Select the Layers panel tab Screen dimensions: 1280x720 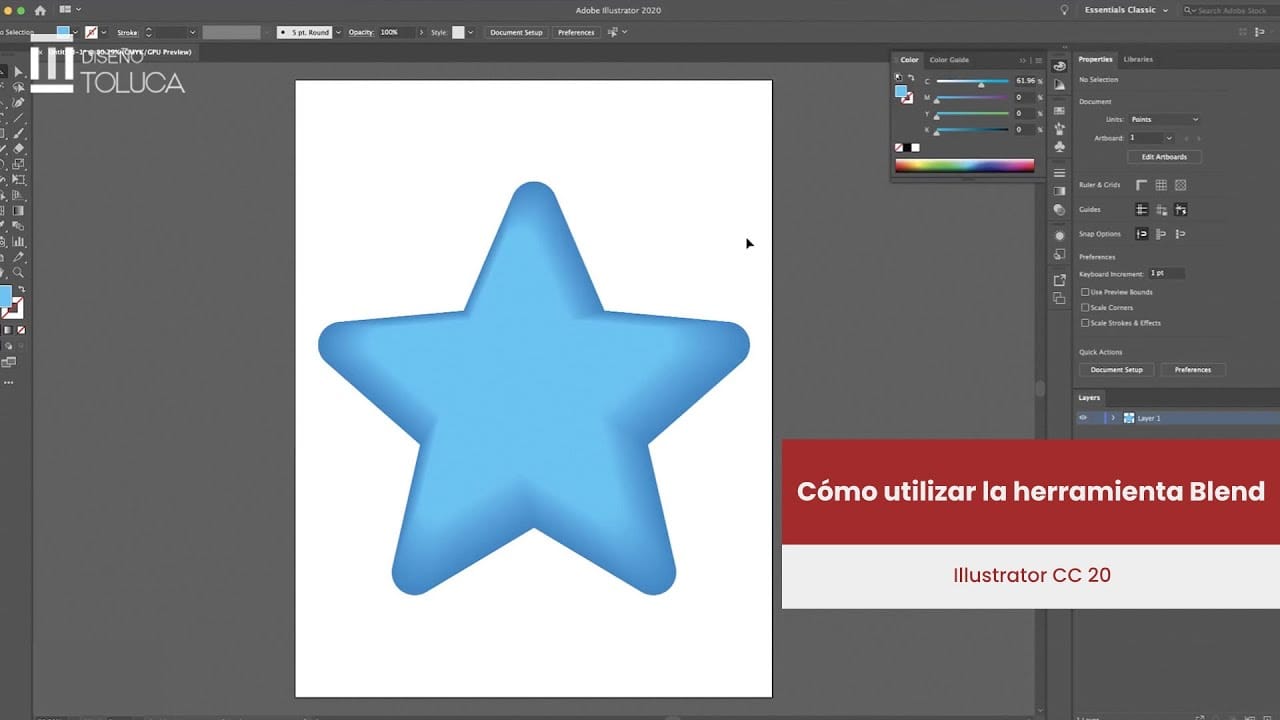(1089, 397)
